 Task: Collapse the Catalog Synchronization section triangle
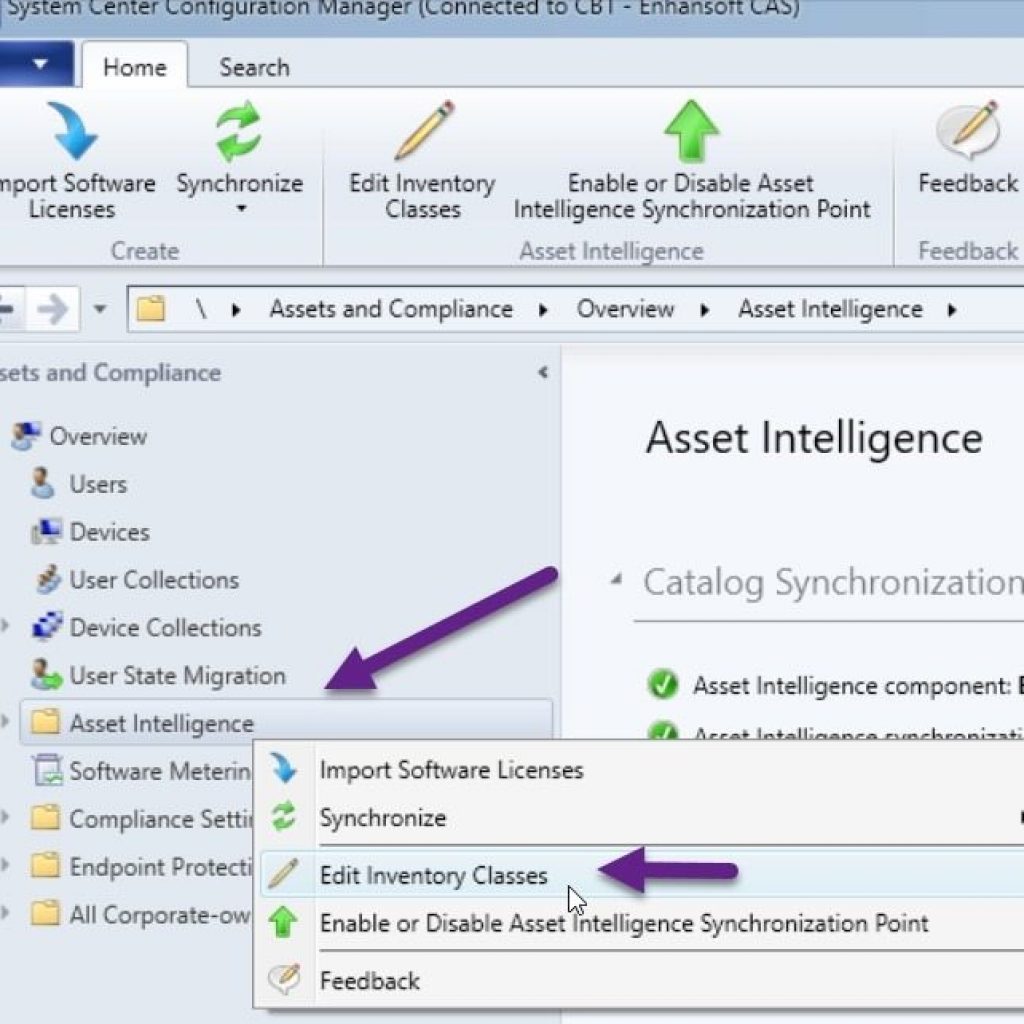point(616,580)
